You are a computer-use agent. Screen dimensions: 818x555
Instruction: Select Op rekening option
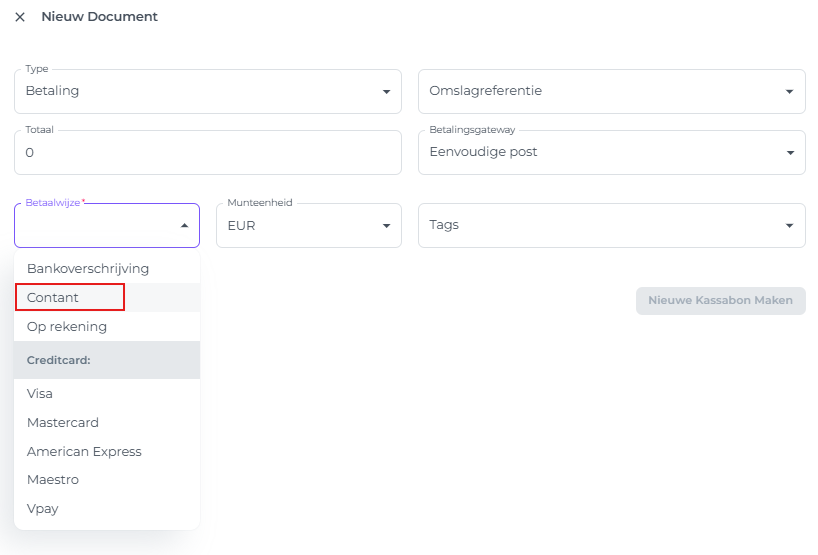[x=67, y=327]
